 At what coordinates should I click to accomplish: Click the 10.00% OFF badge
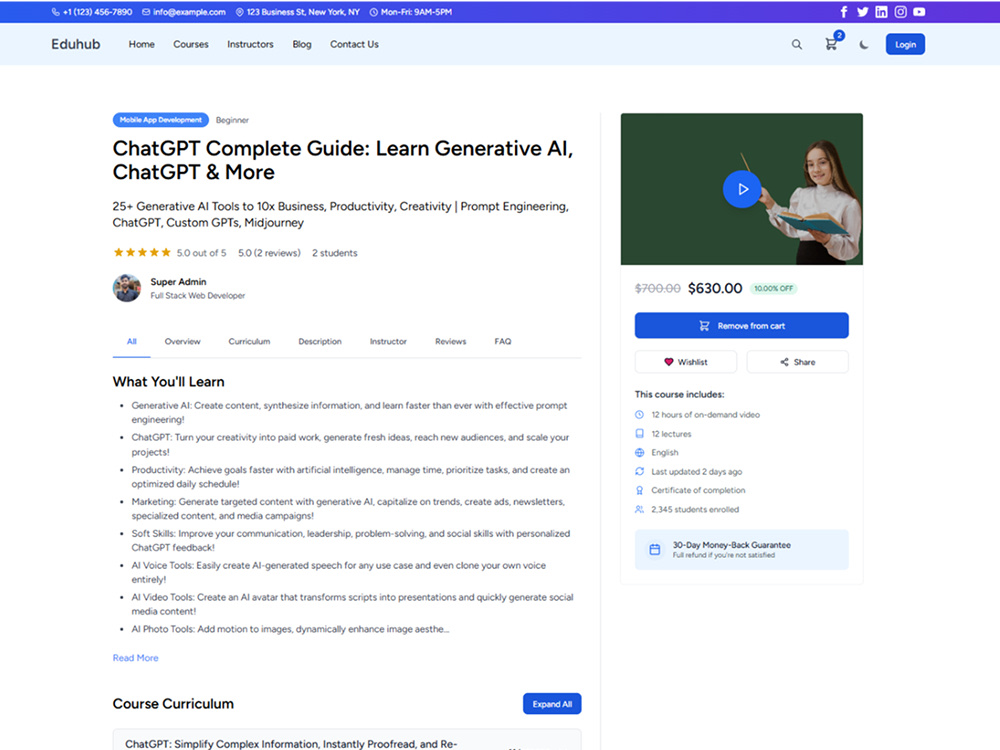pyautogui.click(x=774, y=288)
